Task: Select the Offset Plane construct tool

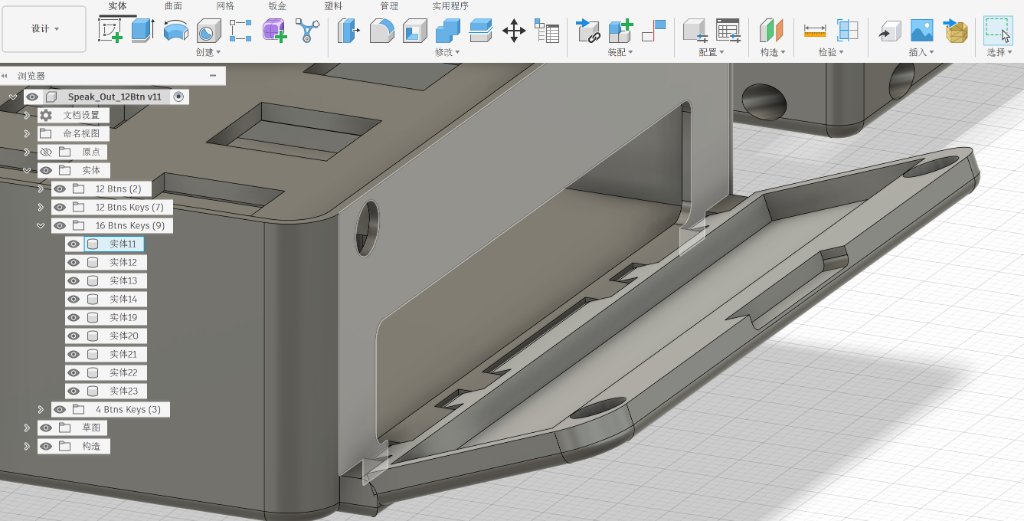Action: [771, 30]
